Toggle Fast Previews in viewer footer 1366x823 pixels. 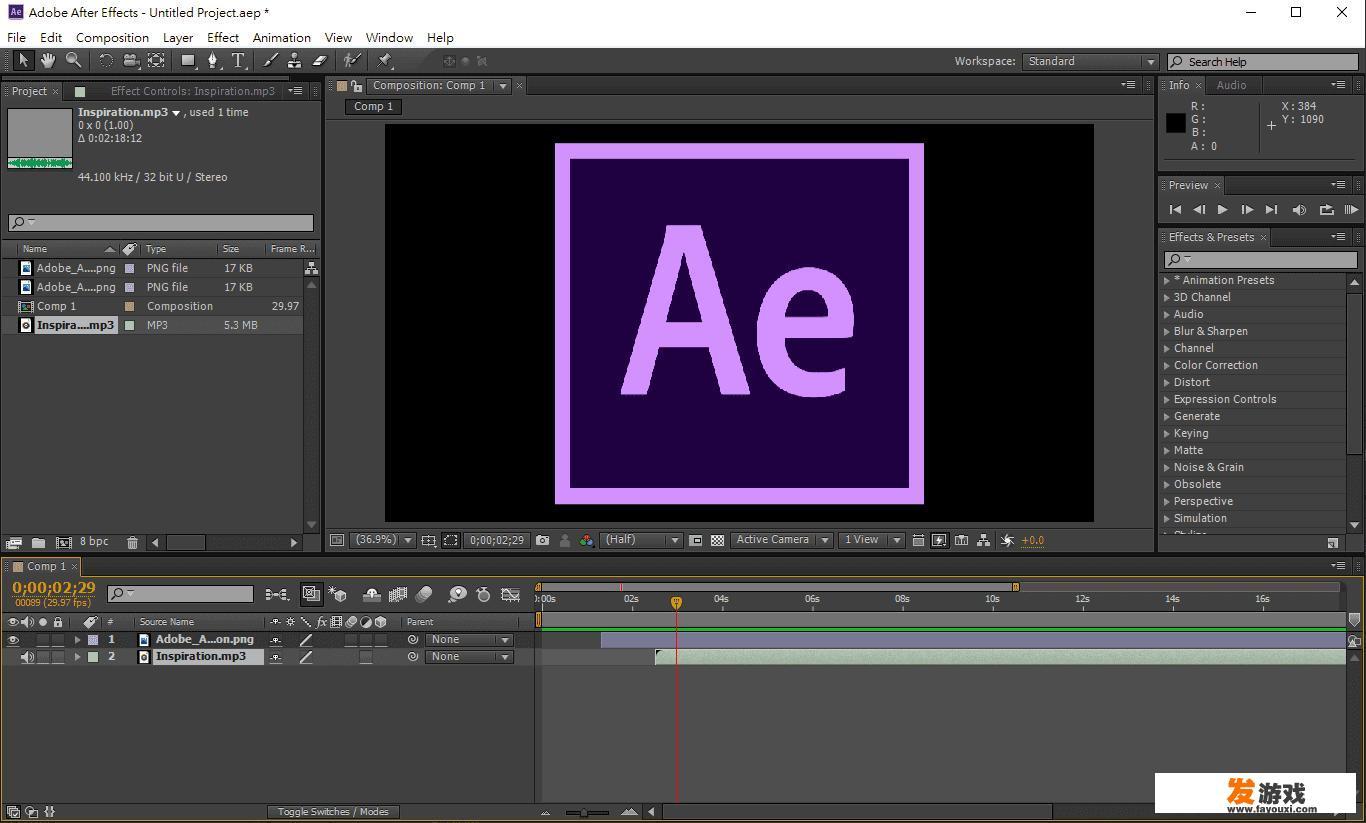pos(939,540)
